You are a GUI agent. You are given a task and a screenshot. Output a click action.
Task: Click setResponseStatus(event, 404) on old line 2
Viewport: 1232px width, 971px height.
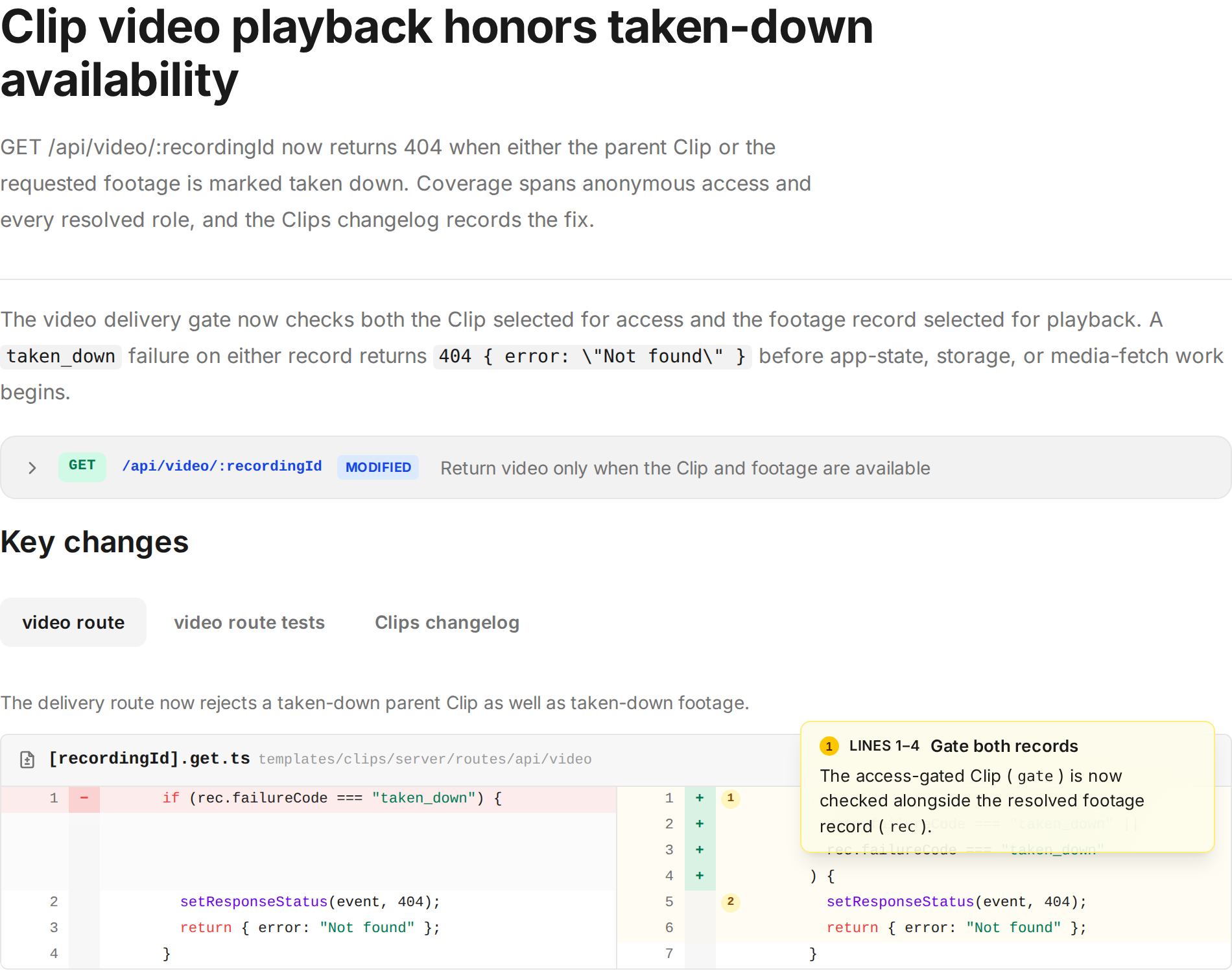point(310,902)
